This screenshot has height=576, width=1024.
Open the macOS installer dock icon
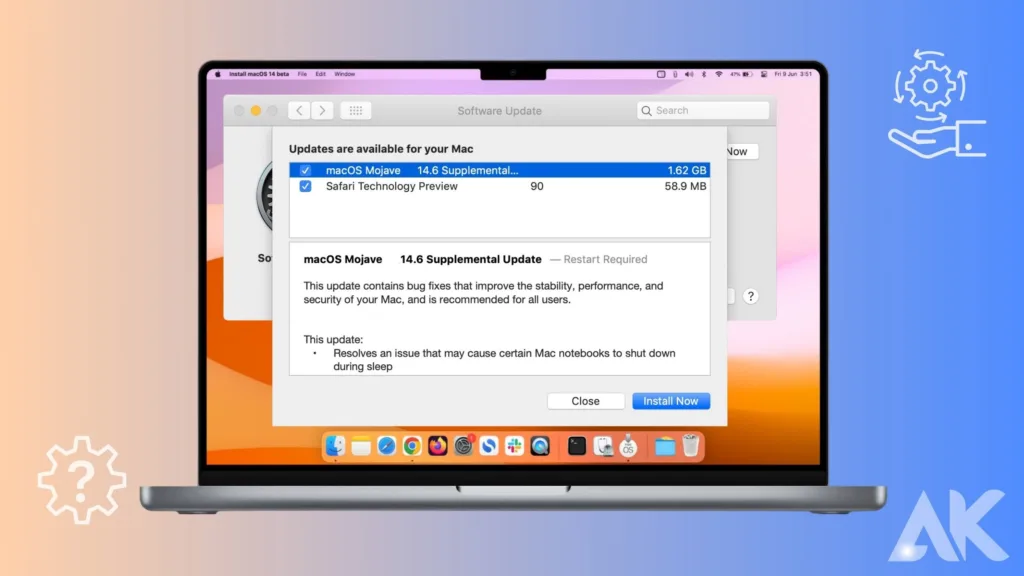coord(628,446)
